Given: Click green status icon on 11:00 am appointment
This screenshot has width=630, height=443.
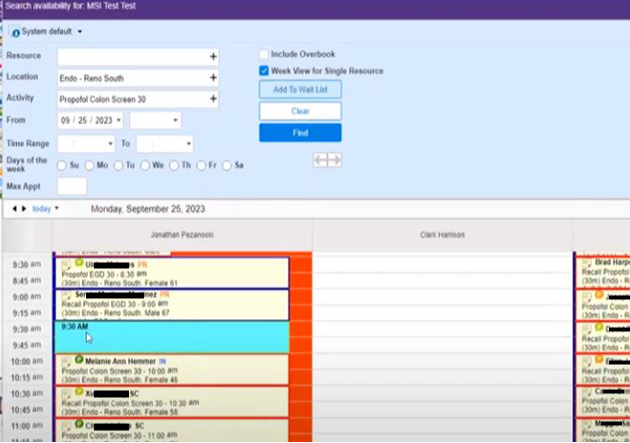Looking at the screenshot, I should [79, 424].
